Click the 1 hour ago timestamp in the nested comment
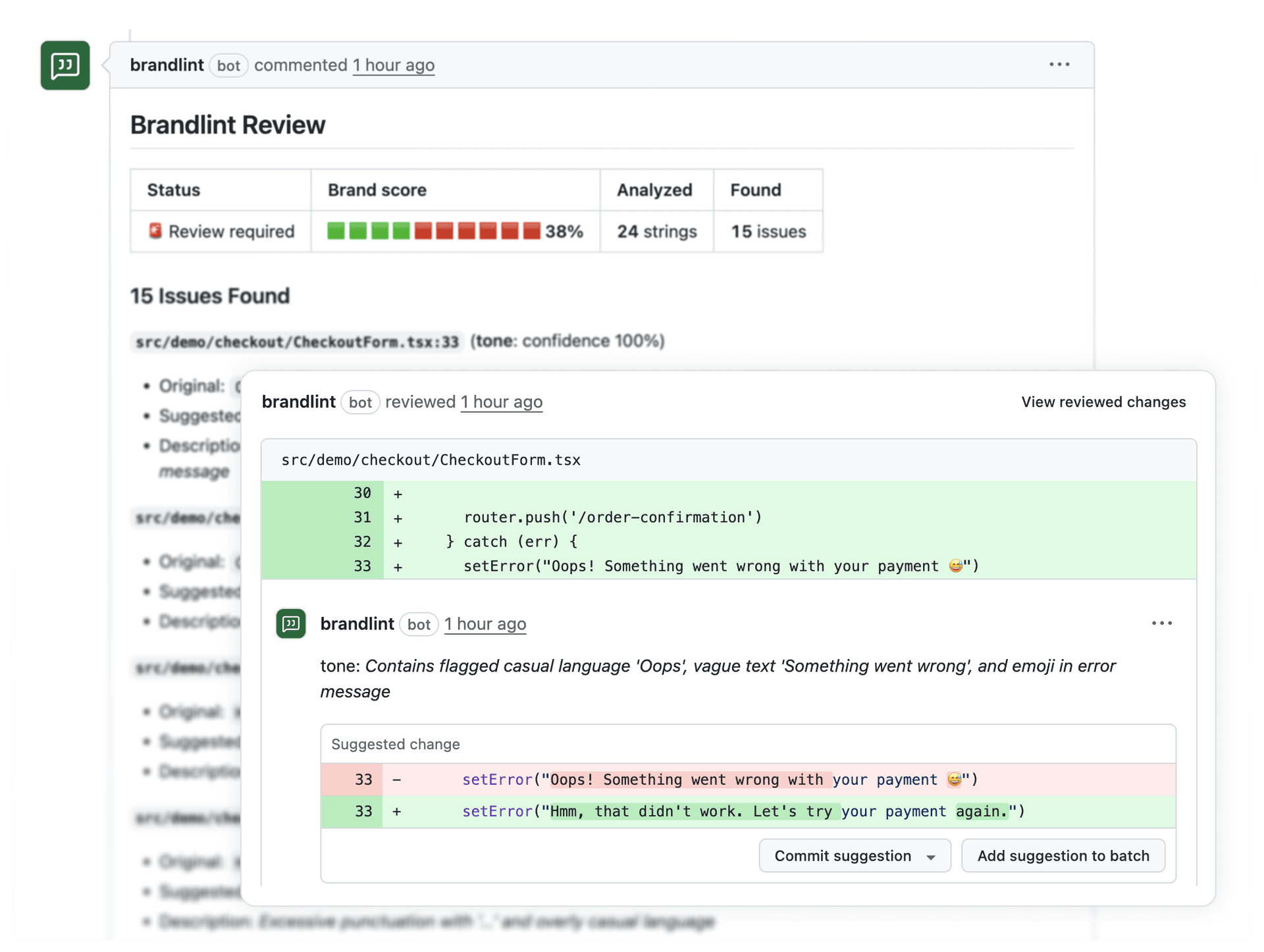 485,624
